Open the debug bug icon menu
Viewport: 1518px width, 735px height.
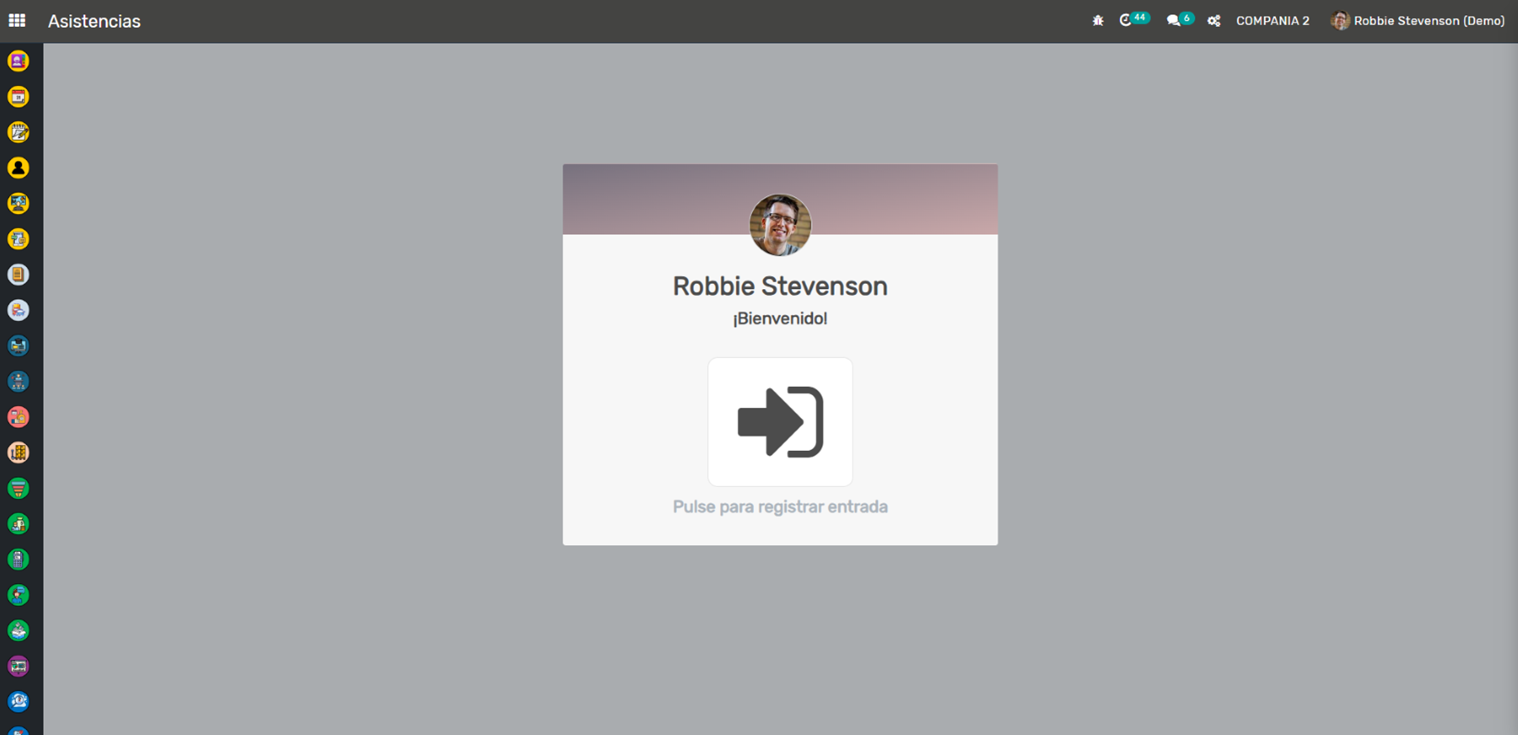tap(1098, 21)
